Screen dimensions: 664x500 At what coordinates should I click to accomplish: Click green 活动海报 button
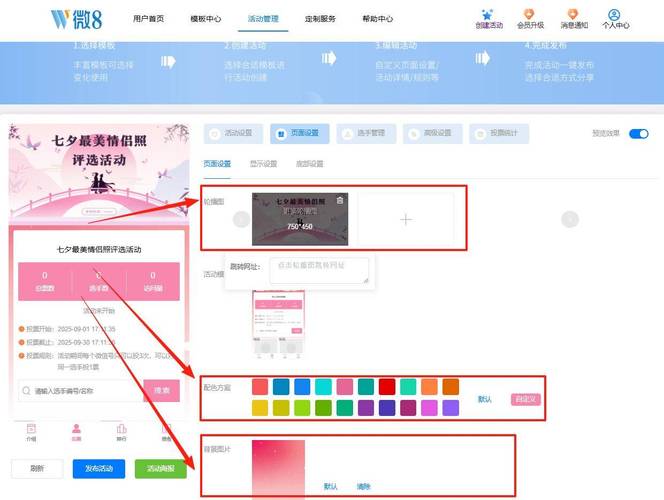[160, 468]
